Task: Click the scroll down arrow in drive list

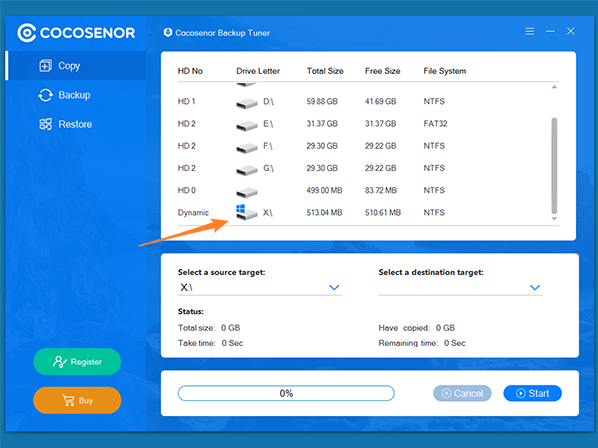Action: (x=554, y=219)
